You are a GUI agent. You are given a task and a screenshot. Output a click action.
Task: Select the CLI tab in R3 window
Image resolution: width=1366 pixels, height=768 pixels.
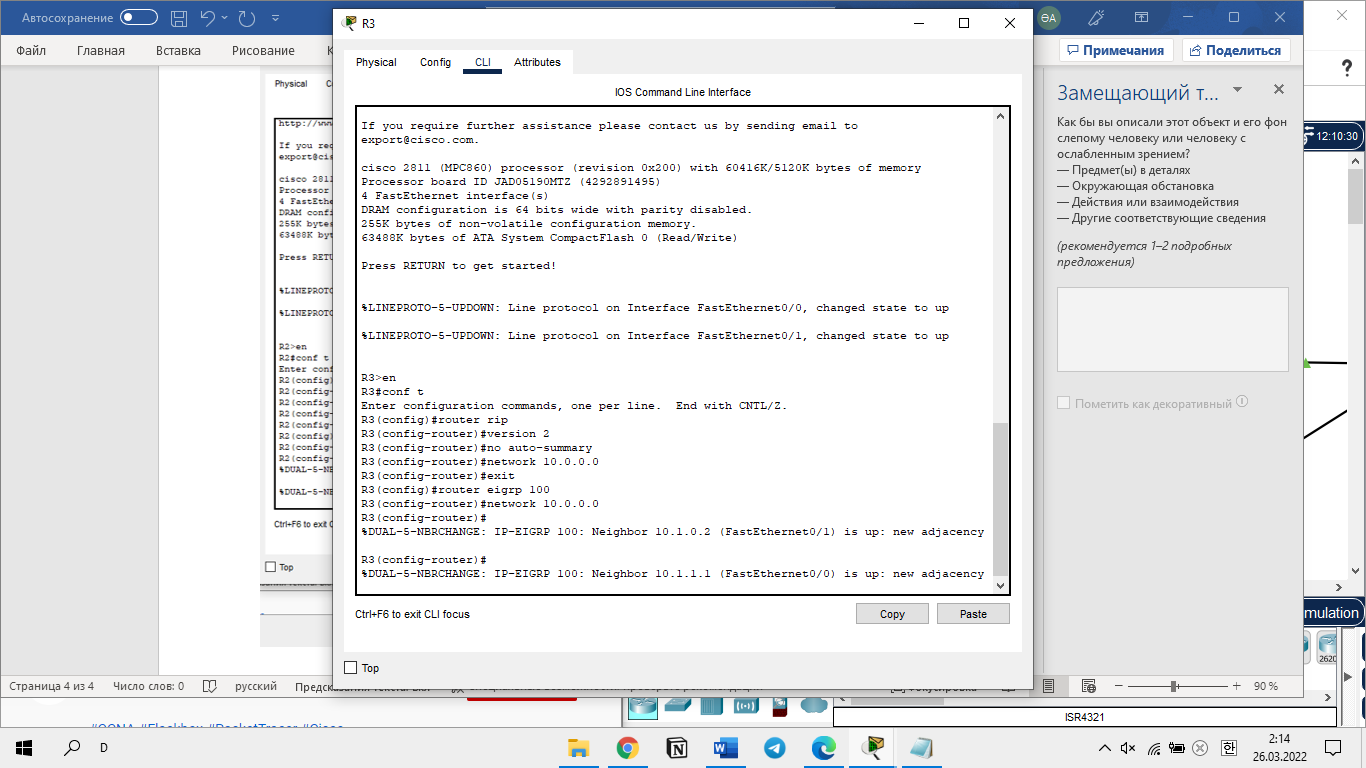(483, 62)
